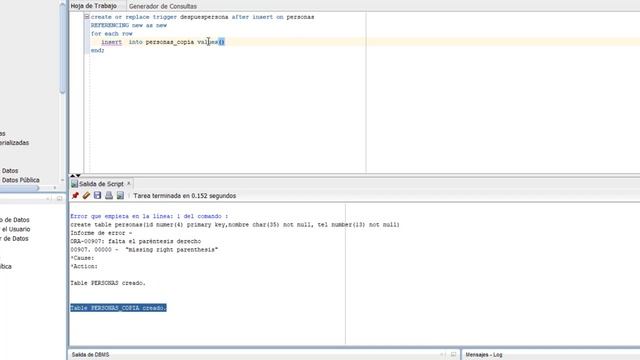Click 'Table PERSONAS creado.' output text

coord(108,283)
